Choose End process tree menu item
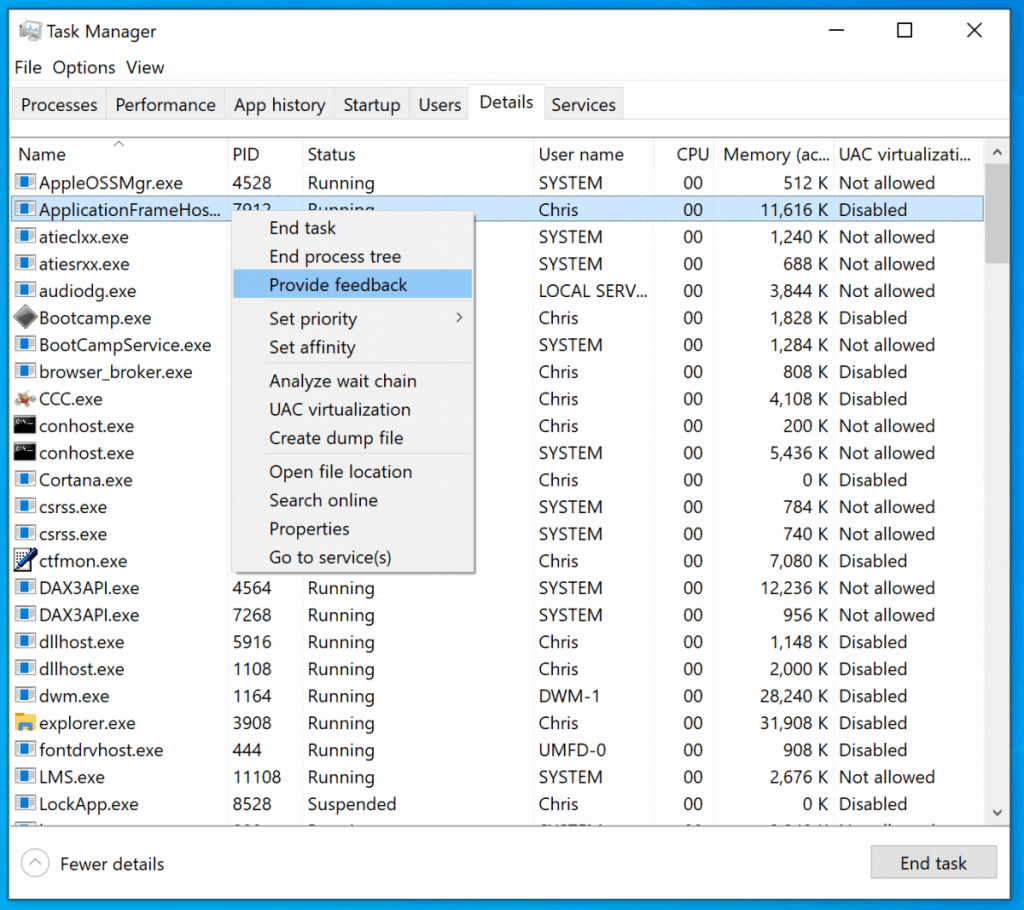The image size is (1024, 910). tap(352, 256)
